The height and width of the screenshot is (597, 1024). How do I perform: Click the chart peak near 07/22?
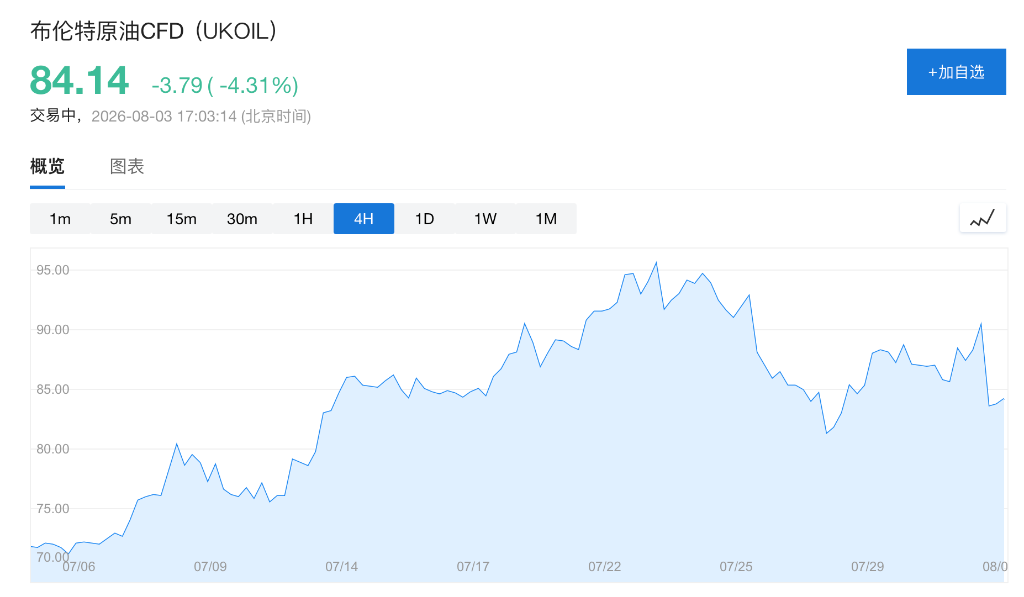tap(656, 263)
